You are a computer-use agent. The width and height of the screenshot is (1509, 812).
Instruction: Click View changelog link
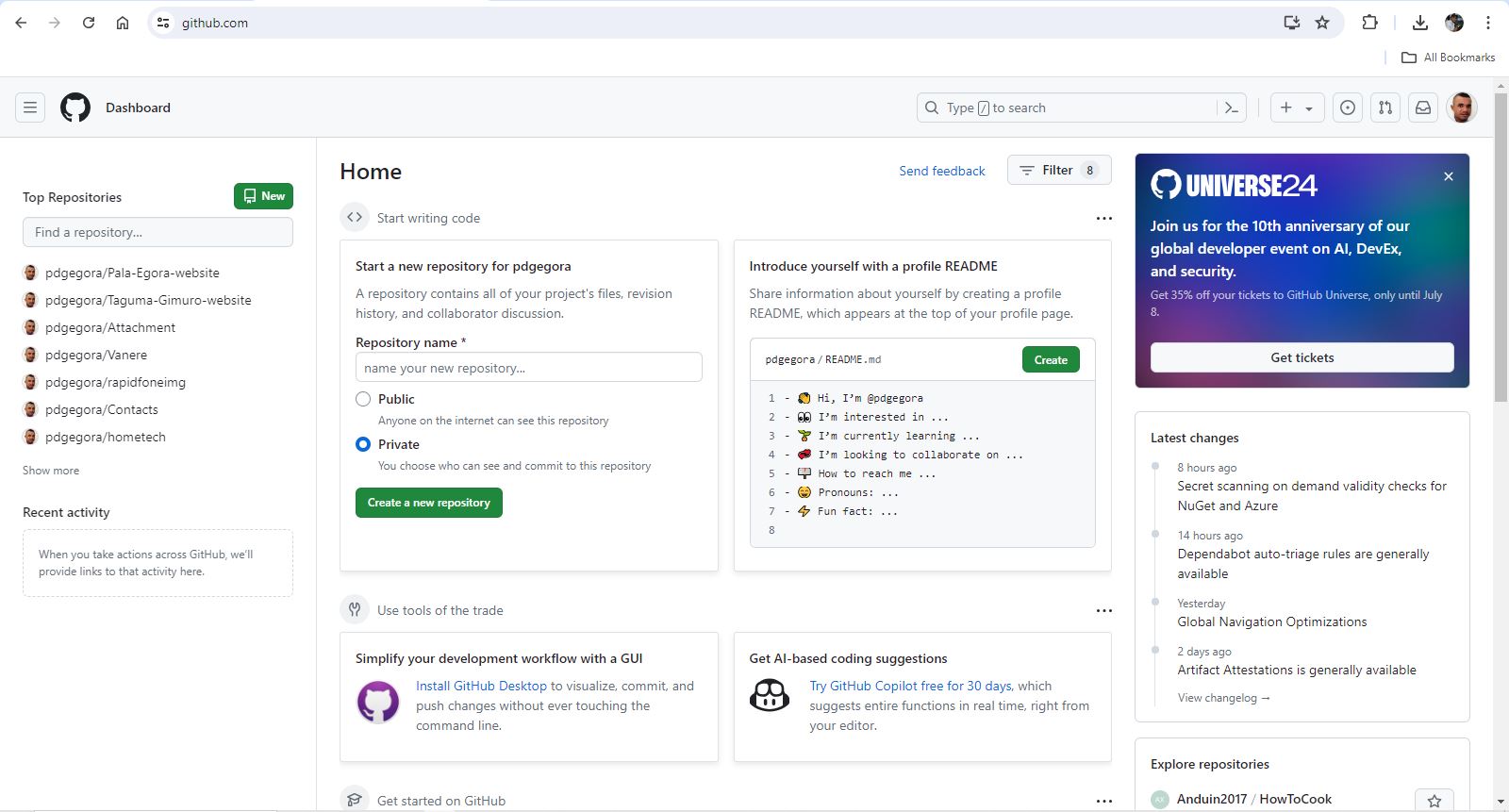(1223, 698)
